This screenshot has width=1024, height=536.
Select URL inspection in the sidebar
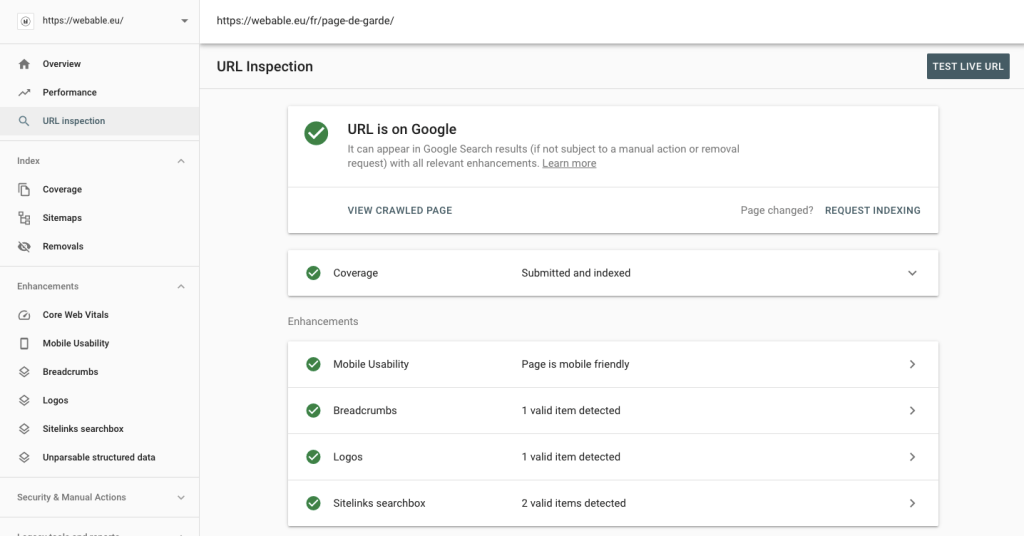[x=100, y=121]
